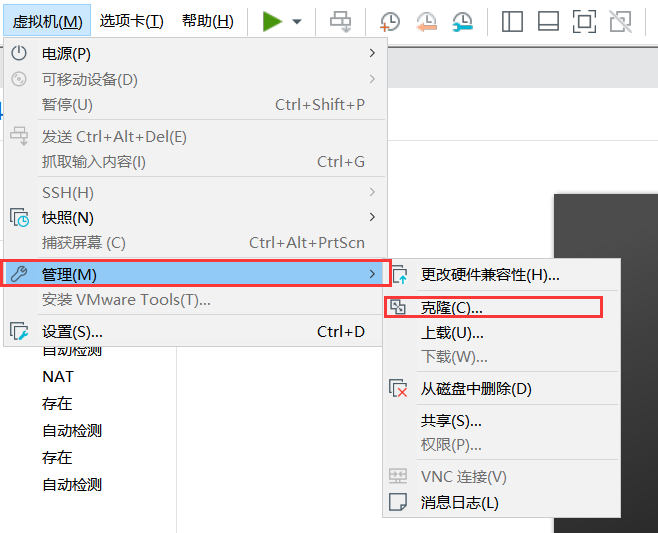Select 安装 VMware Tools(T)... entry
The height and width of the screenshot is (533, 658).
[x=195, y=300]
